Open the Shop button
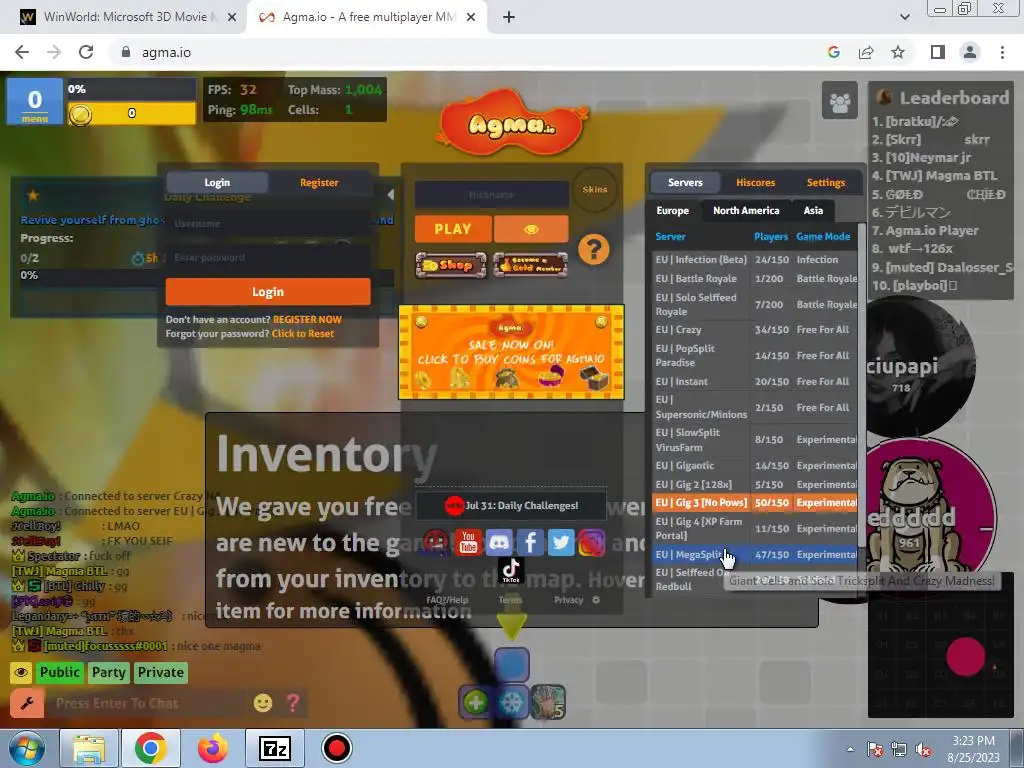This screenshot has width=1024, height=768. (x=451, y=265)
